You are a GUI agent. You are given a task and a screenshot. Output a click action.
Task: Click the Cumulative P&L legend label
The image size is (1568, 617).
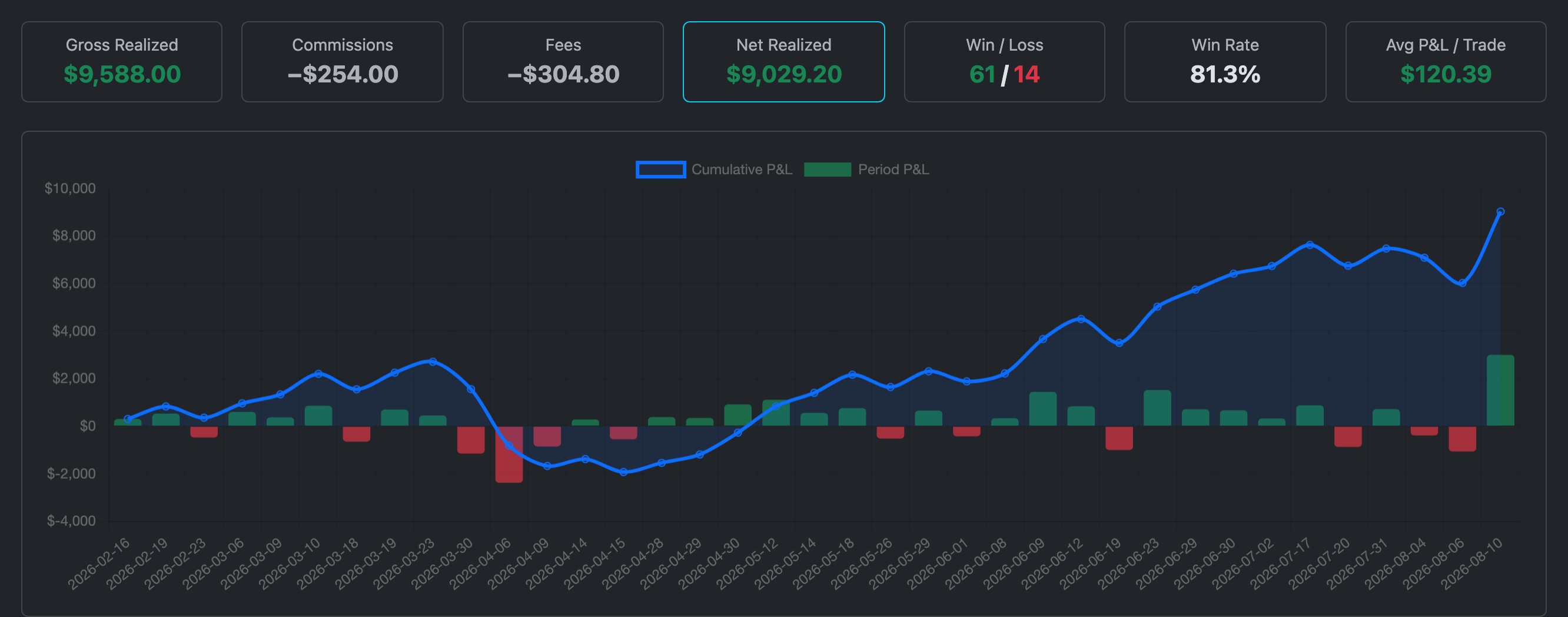click(742, 170)
